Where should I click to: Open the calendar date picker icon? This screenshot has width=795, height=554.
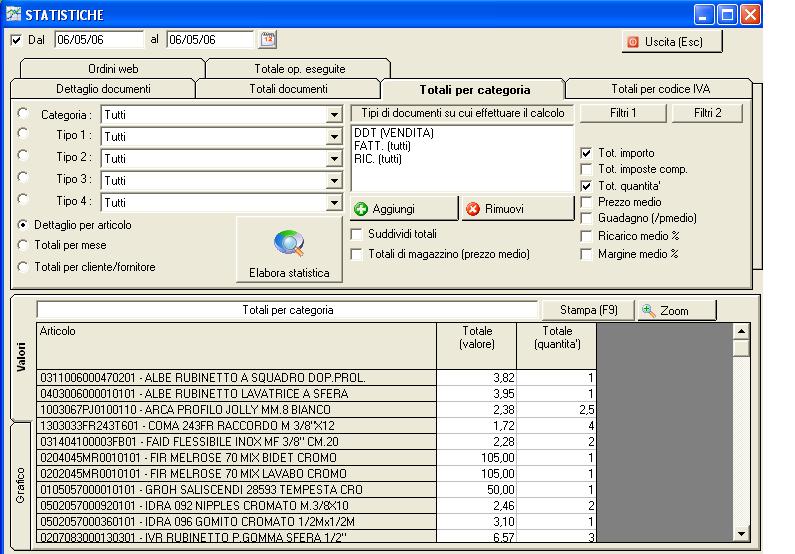point(267,40)
